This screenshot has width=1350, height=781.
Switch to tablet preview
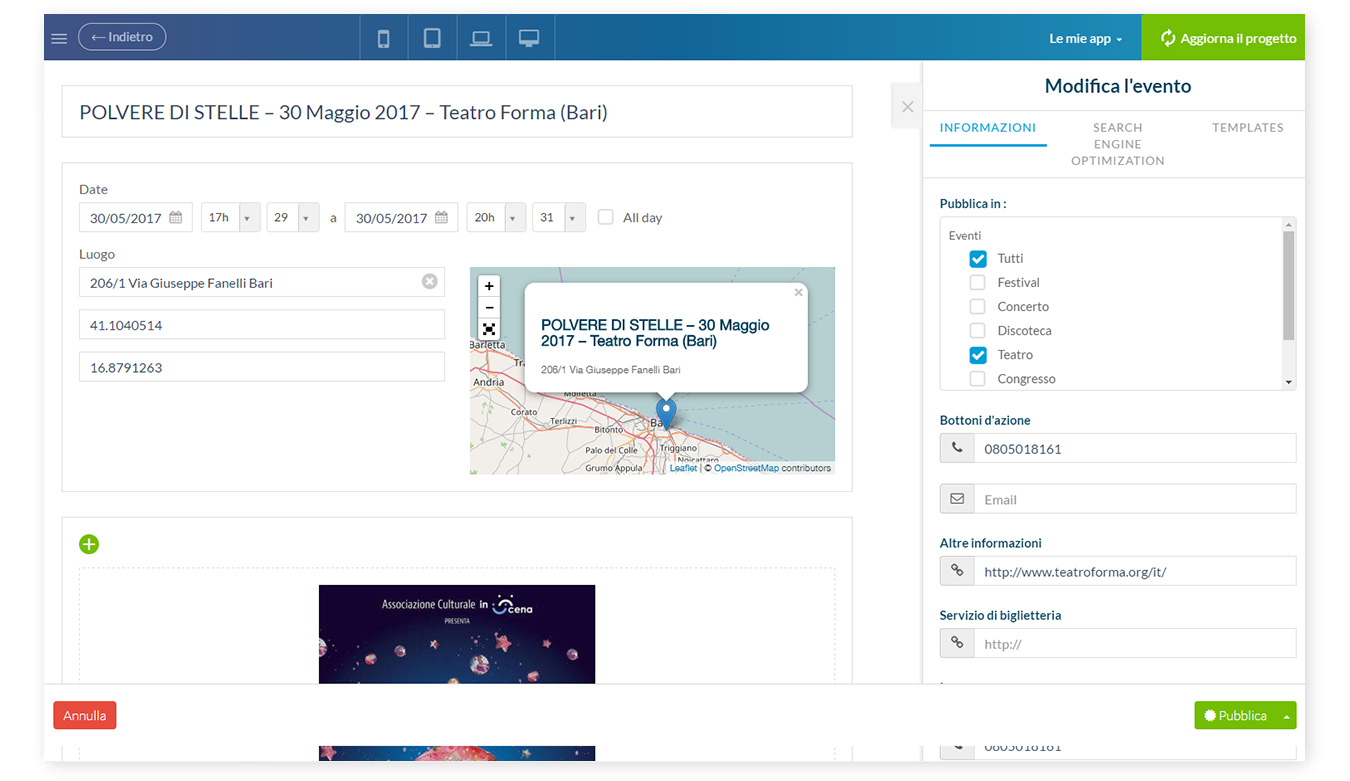pyautogui.click(x=432, y=38)
